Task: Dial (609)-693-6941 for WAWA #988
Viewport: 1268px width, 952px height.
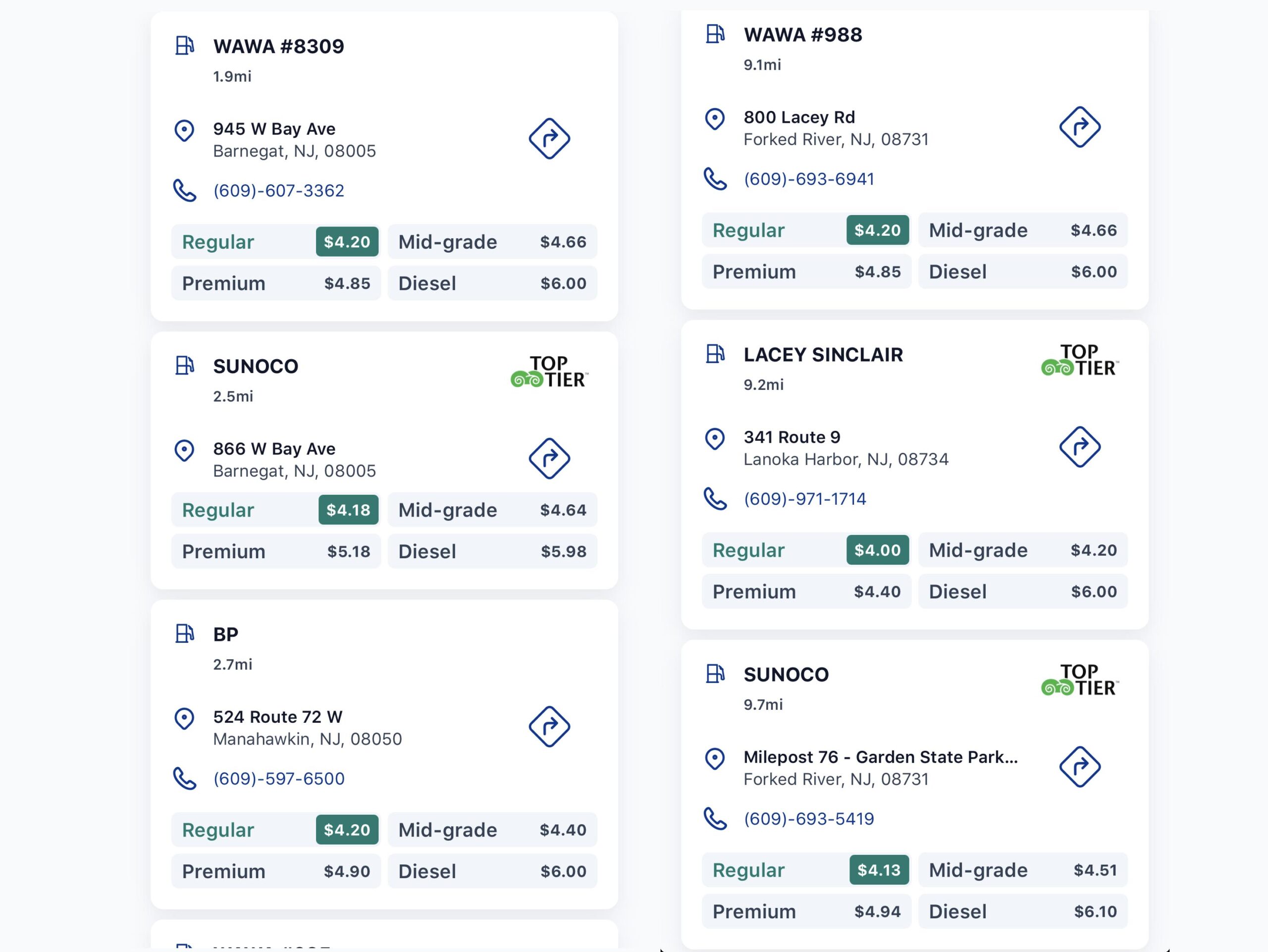Action: coord(809,179)
